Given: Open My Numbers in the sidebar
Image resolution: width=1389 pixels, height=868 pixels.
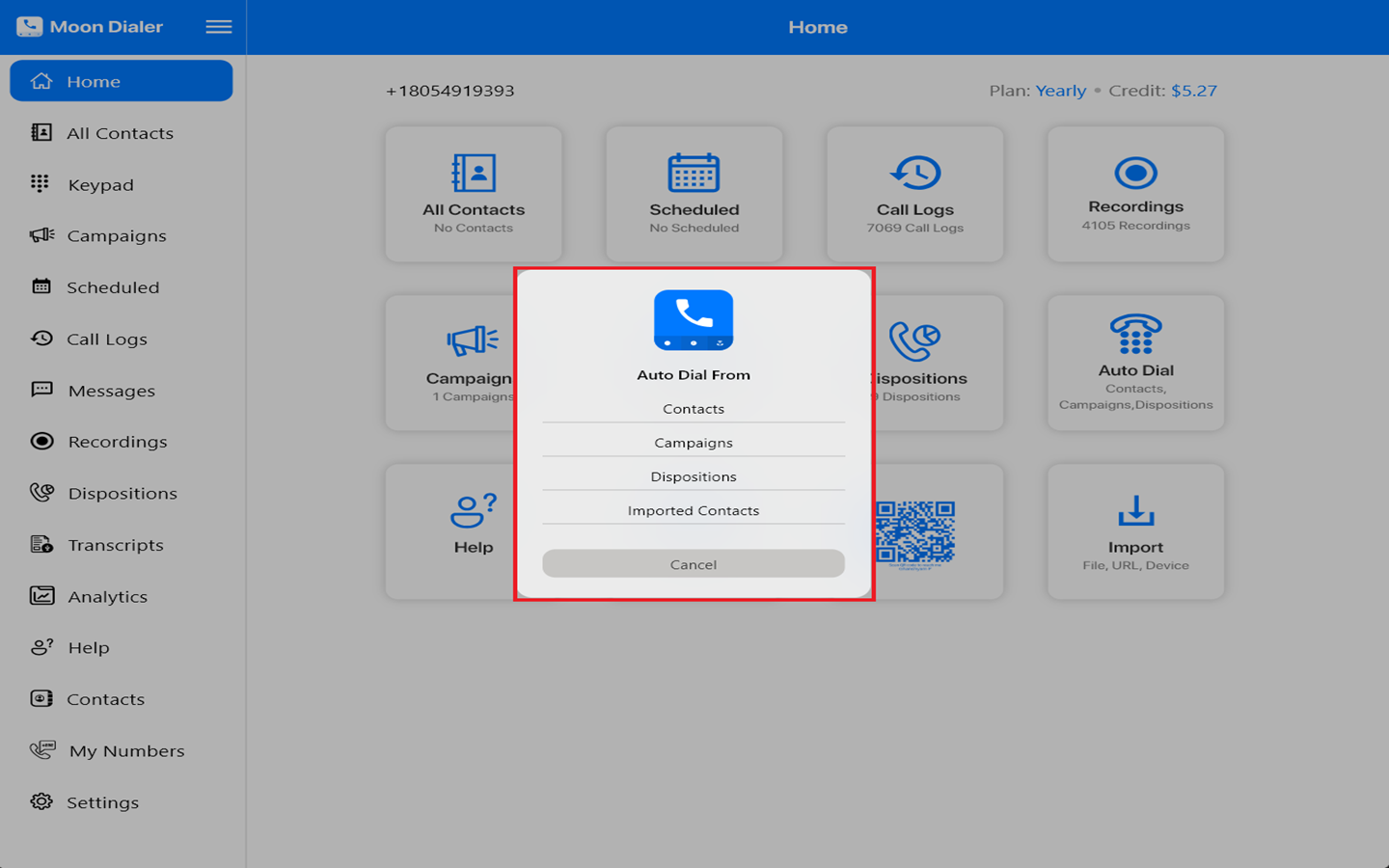Looking at the screenshot, I should pyautogui.click(x=125, y=751).
